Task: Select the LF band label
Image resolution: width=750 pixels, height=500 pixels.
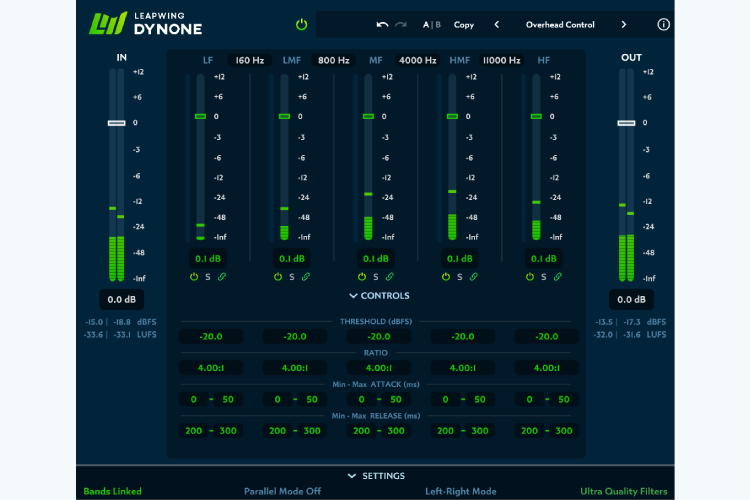Action: click(208, 60)
